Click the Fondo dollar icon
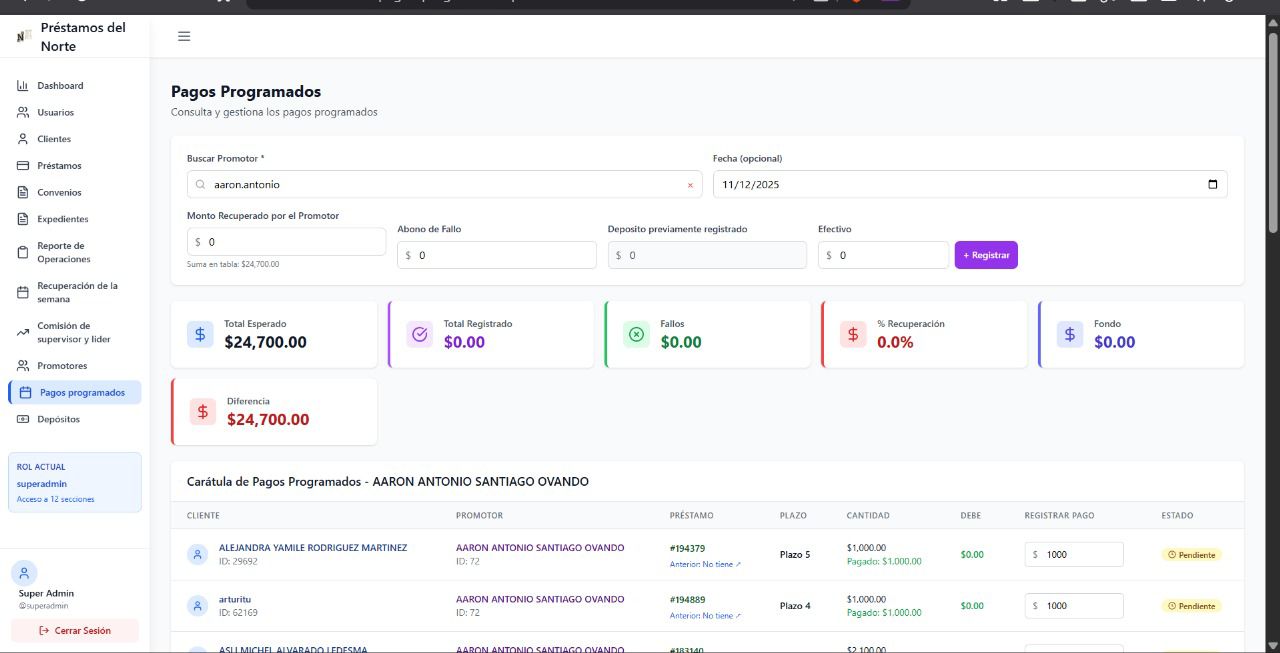Screen dimensions: 1280x653 click(1070, 334)
